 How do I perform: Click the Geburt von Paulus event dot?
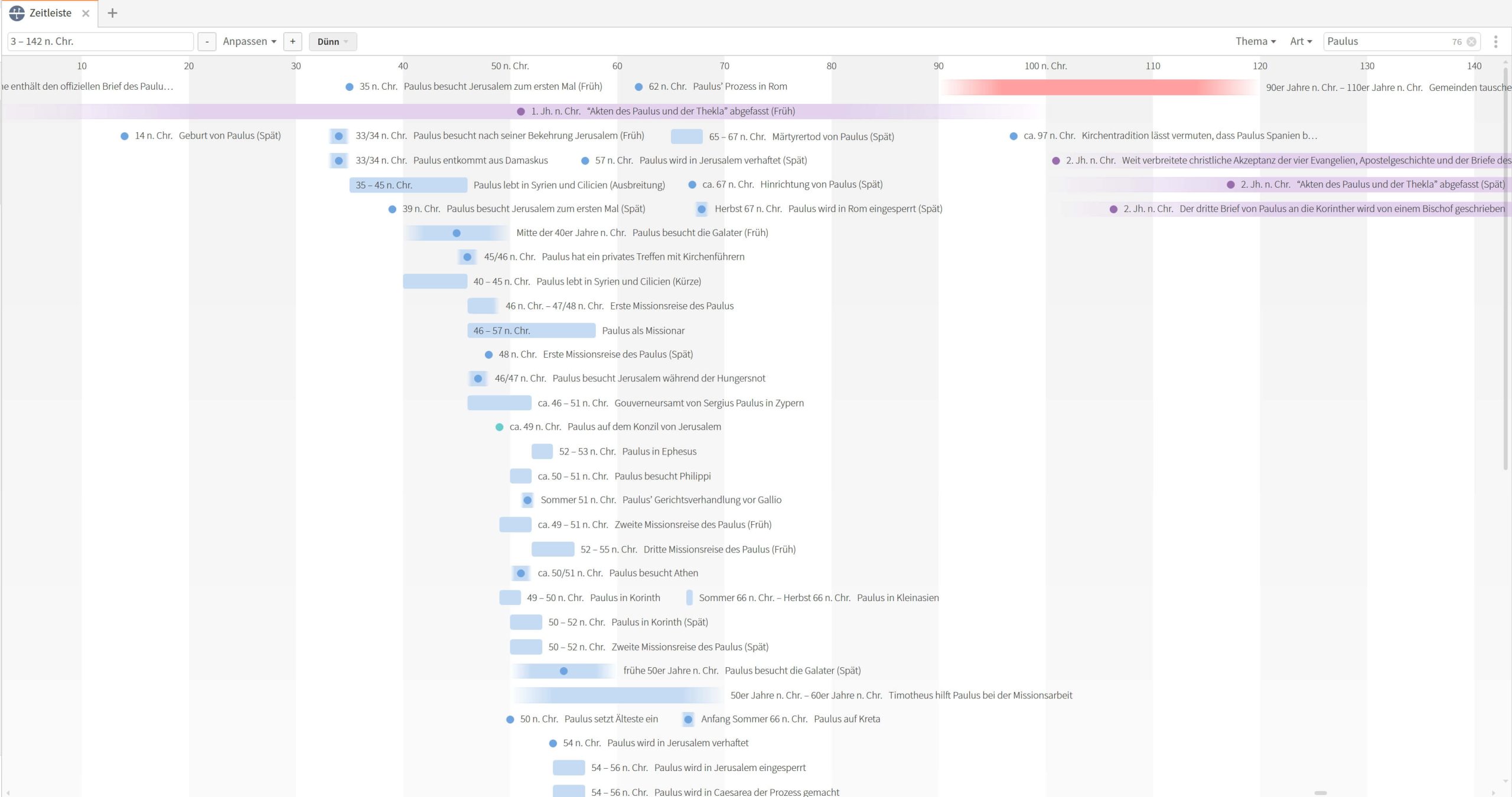click(x=125, y=136)
